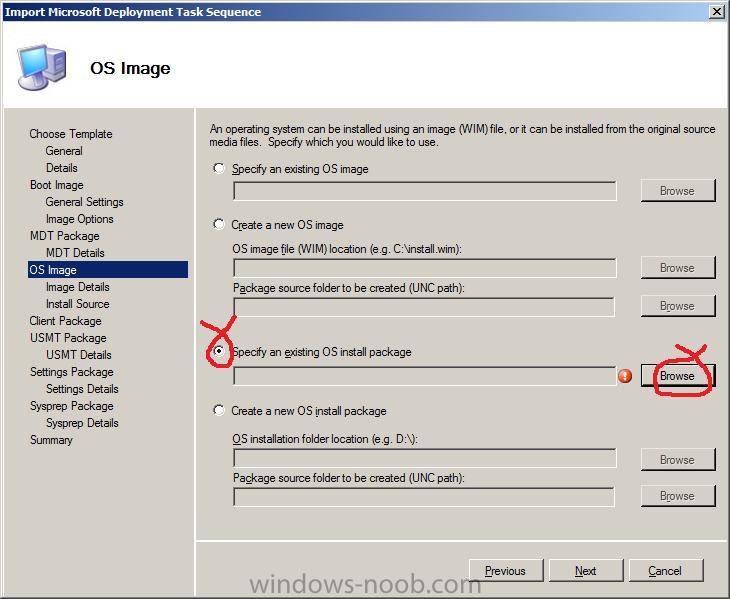The image size is (730, 599).
Task: Select 'Specify an existing OS image' radio
Action: click(x=219, y=168)
